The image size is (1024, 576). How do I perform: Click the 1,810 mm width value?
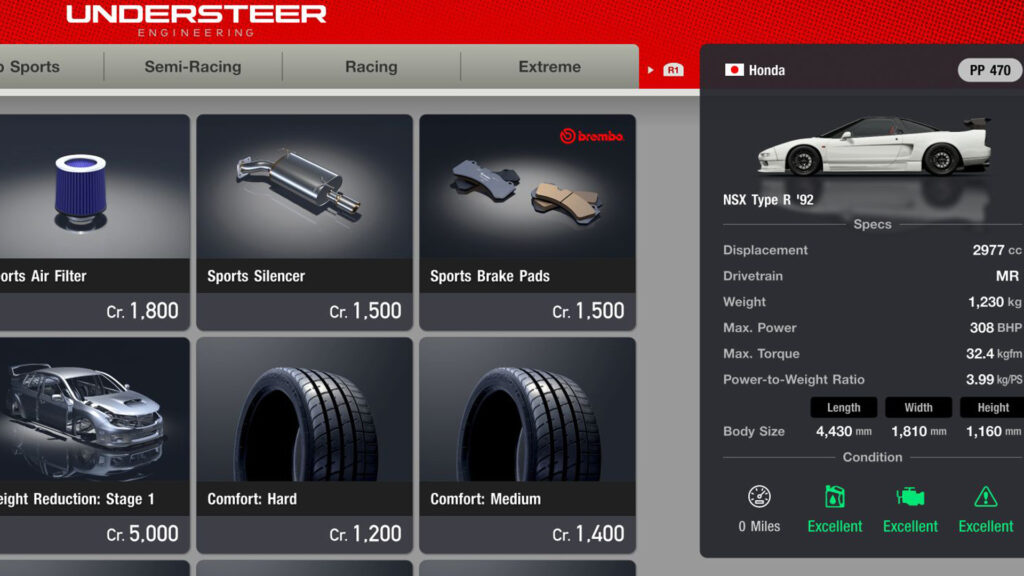pos(919,431)
